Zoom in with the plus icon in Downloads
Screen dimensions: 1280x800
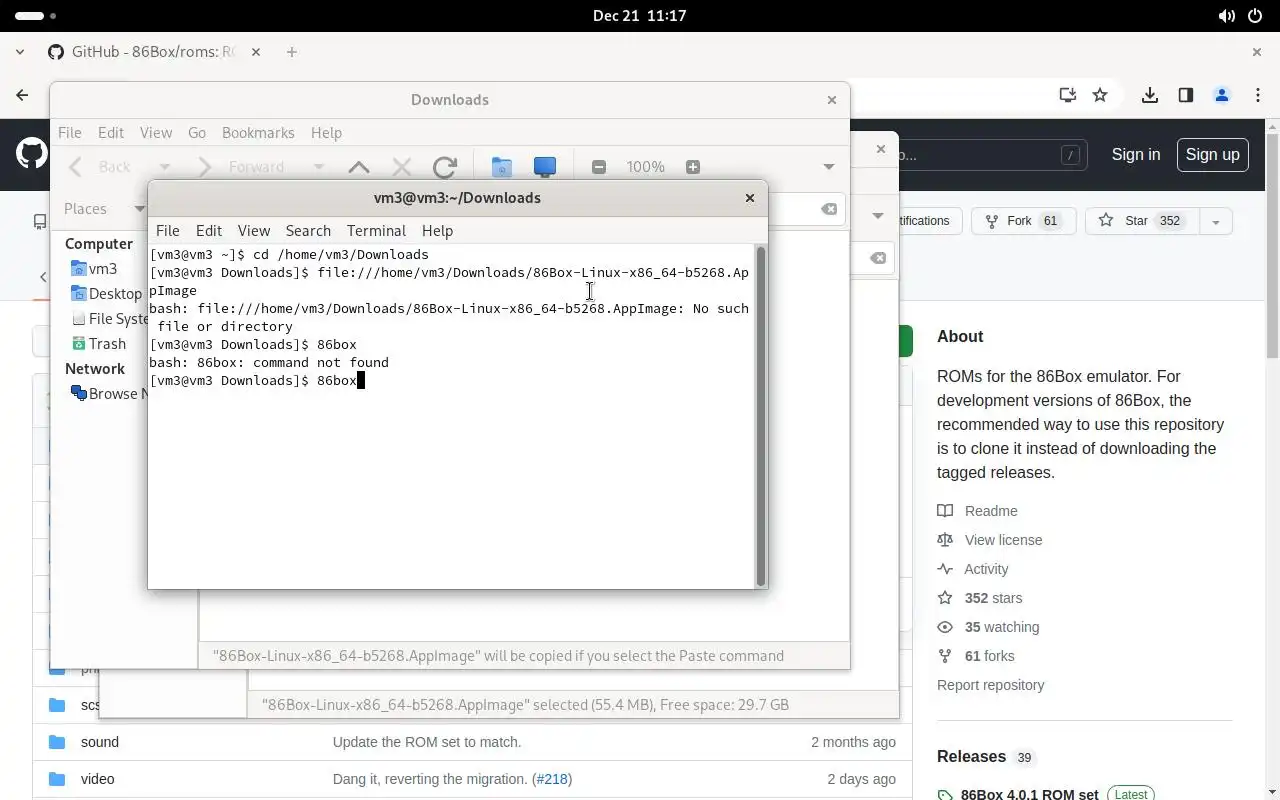click(x=693, y=167)
